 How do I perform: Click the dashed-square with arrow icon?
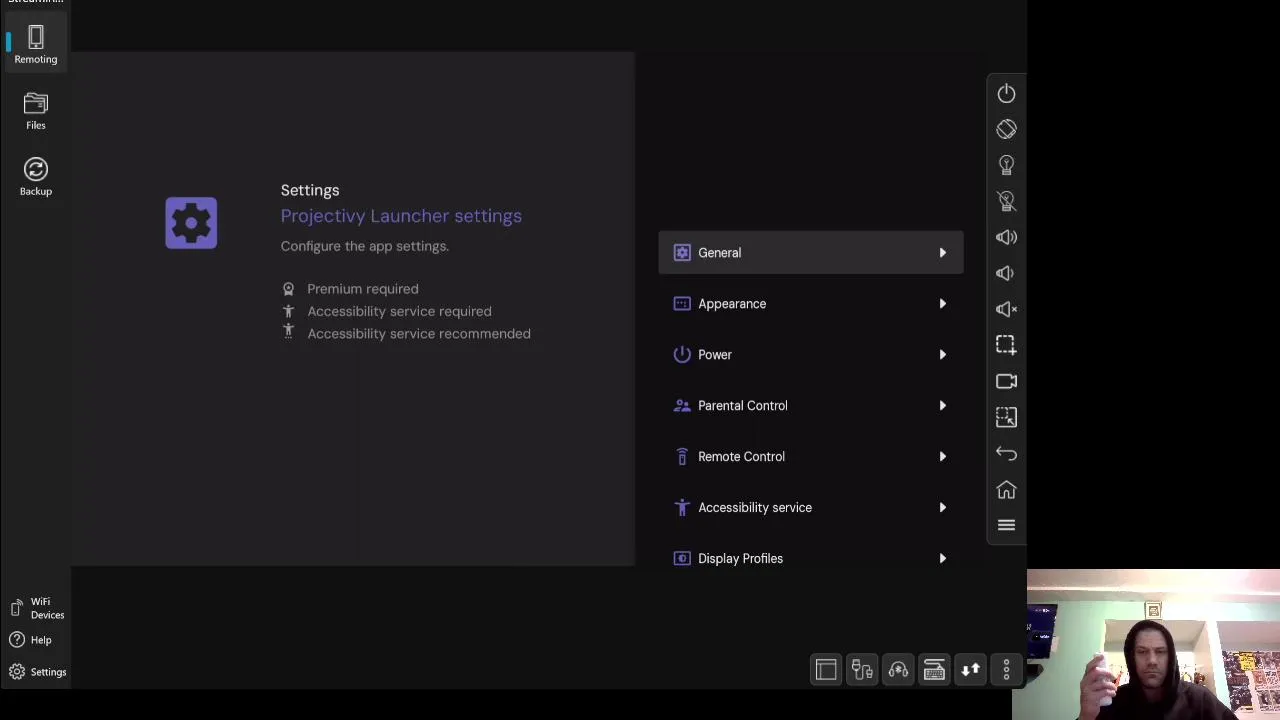point(1006,417)
